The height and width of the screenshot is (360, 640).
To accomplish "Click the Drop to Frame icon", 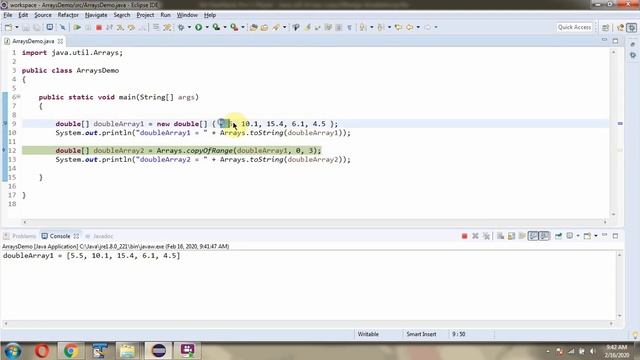I will click(x=156, y=27).
